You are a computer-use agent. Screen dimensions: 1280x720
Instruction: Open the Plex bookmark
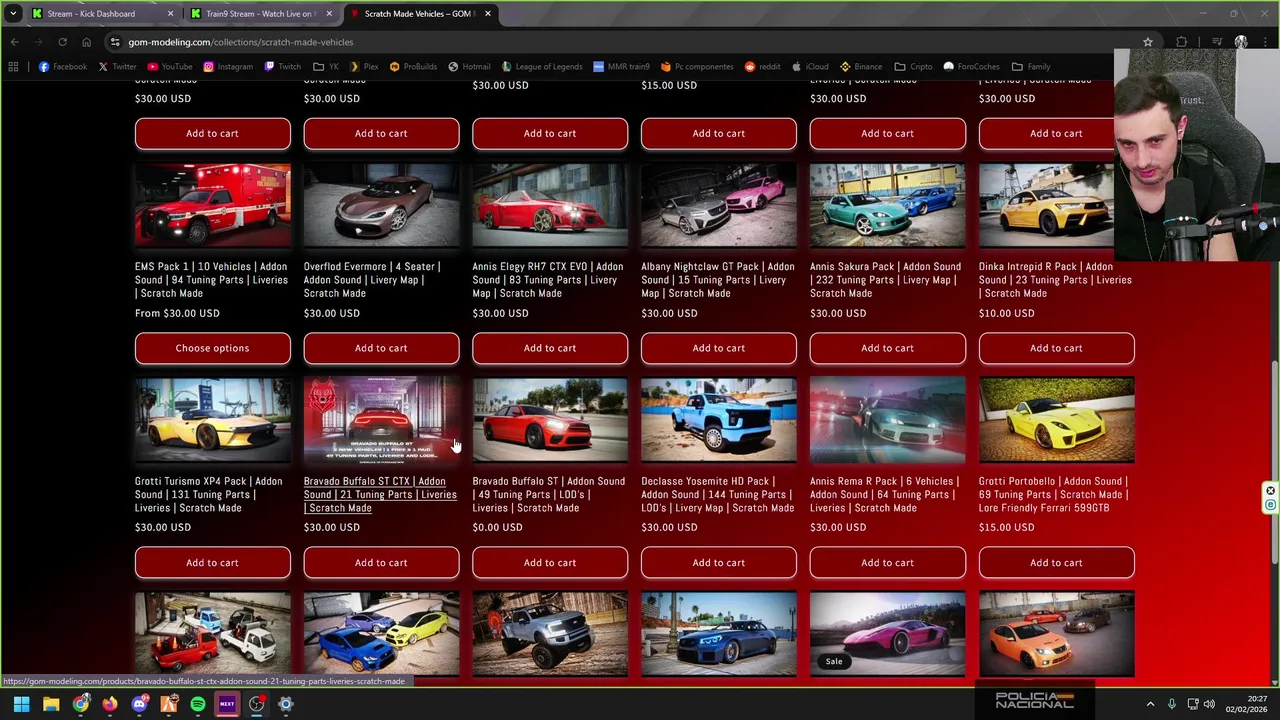363,67
